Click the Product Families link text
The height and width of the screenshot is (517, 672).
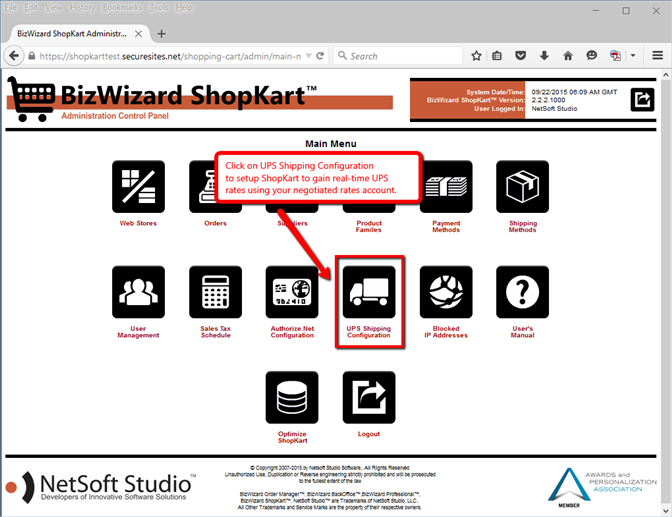click(x=369, y=226)
